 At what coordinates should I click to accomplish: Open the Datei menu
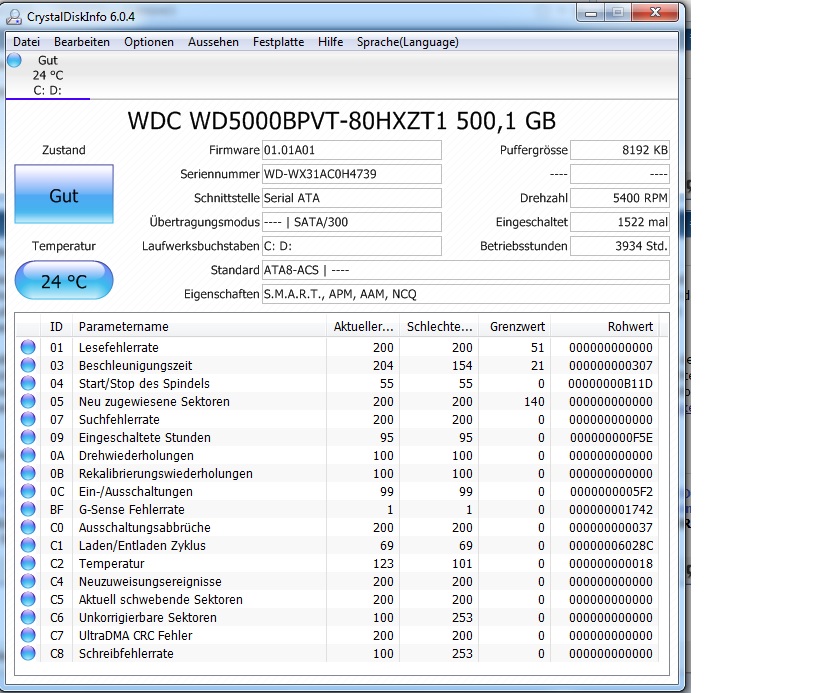point(26,42)
